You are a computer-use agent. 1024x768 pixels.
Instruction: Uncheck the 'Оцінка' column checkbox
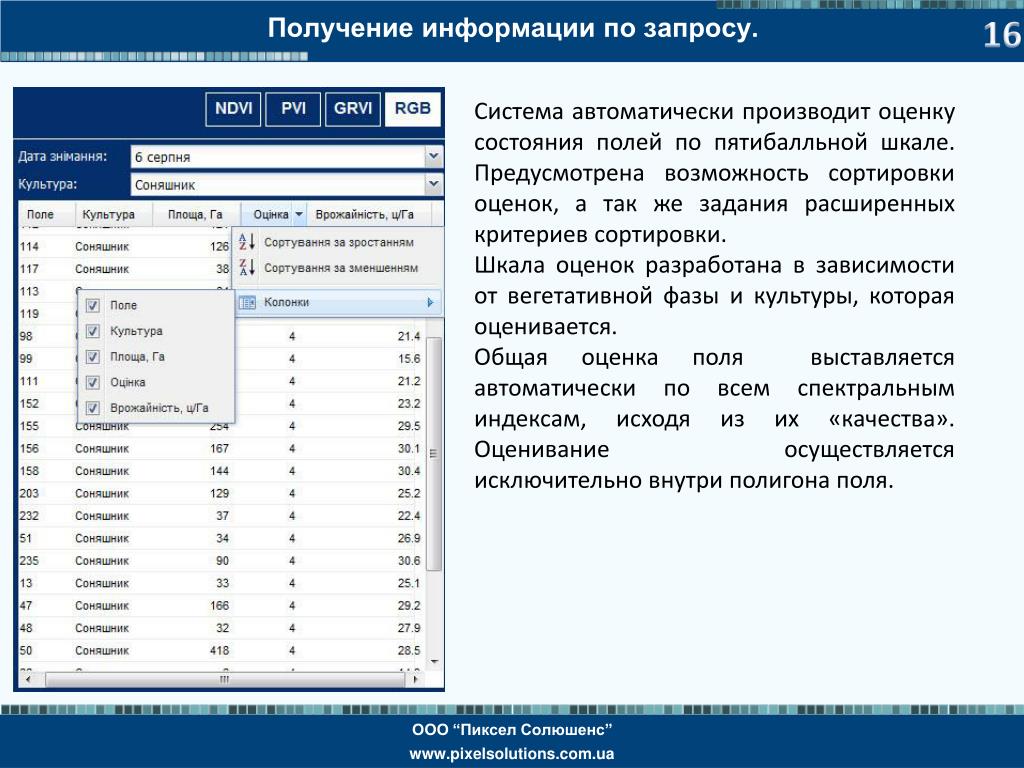[x=93, y=382]
